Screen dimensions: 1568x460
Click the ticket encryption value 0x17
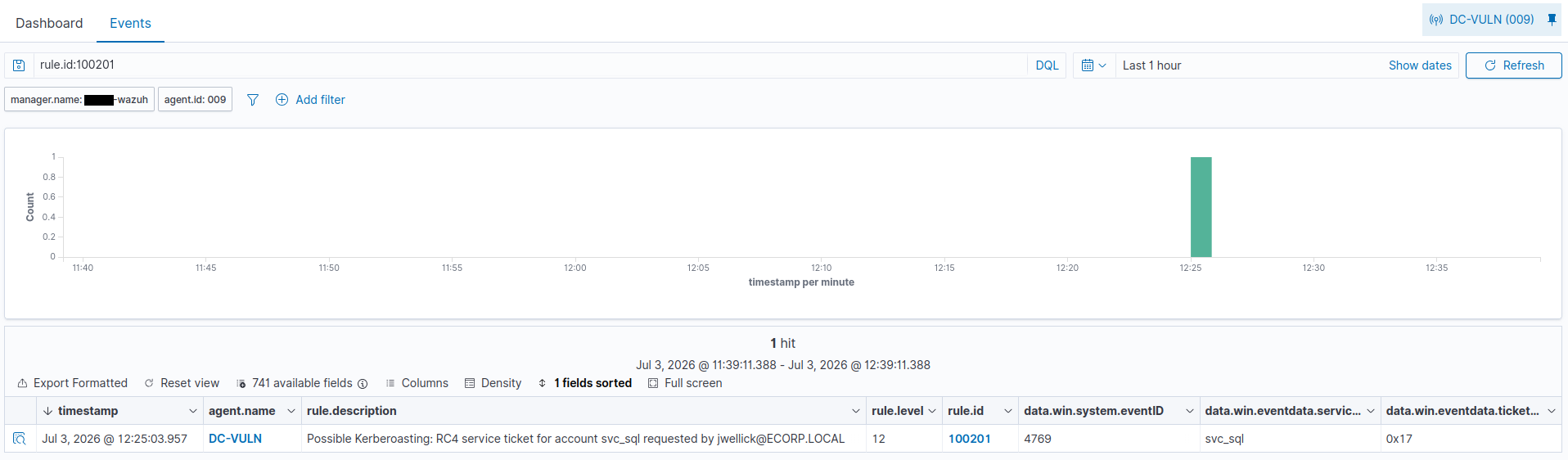1399,439
